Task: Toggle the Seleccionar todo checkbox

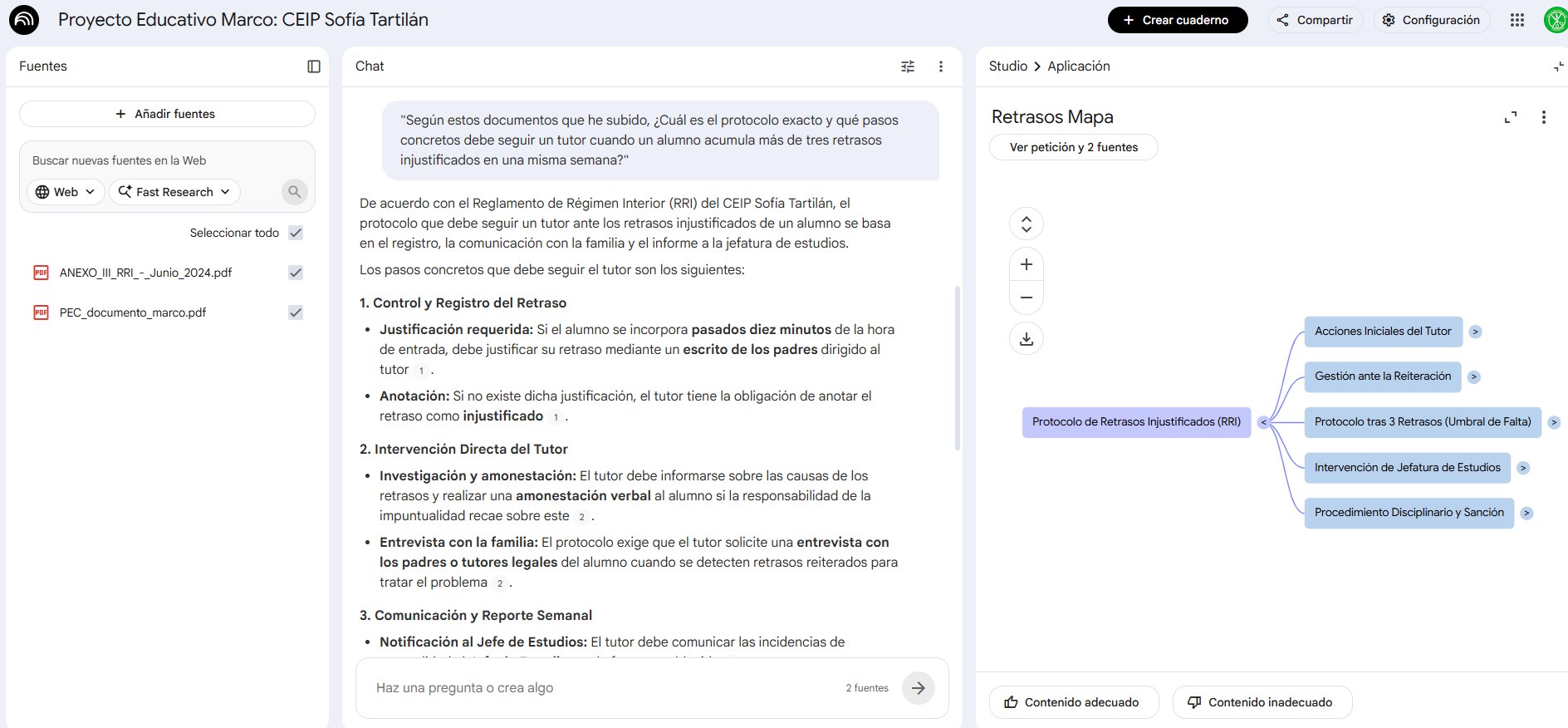Action: (296, 233)
